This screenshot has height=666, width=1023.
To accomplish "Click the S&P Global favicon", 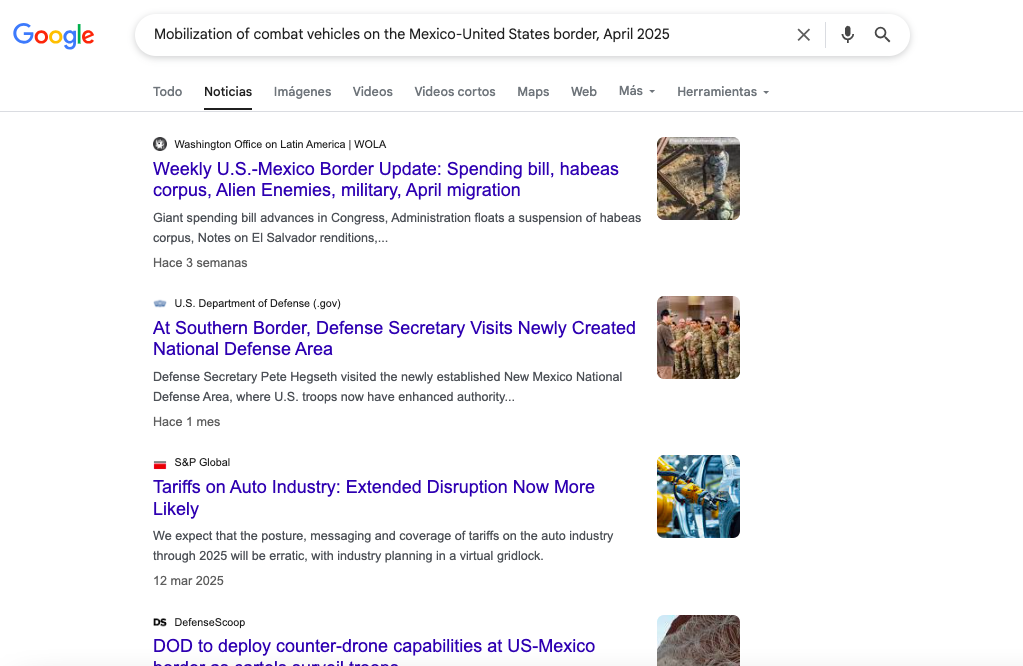I will click(x=160, y=463).
